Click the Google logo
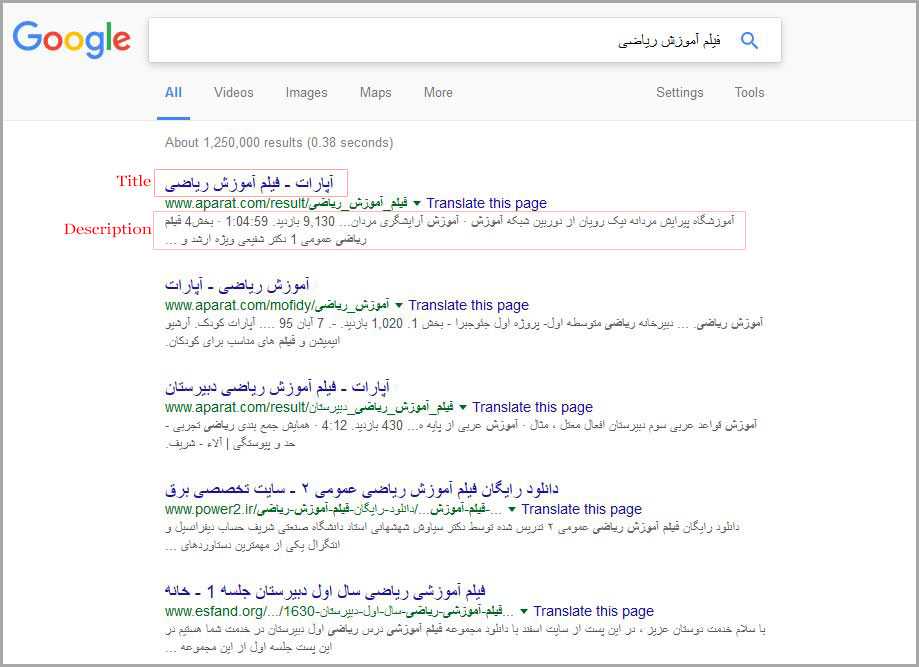Screen dimensions: 919x667 point(72,39)
